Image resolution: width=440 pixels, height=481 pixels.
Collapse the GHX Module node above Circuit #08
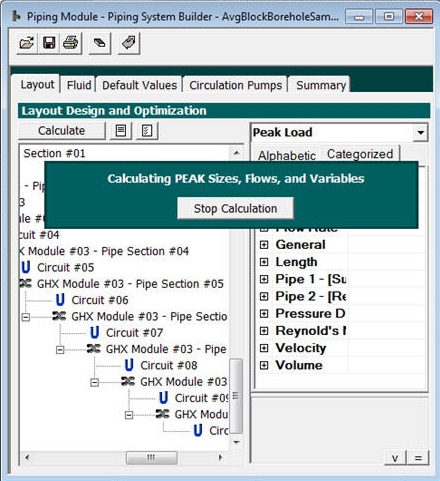[60, 350]
